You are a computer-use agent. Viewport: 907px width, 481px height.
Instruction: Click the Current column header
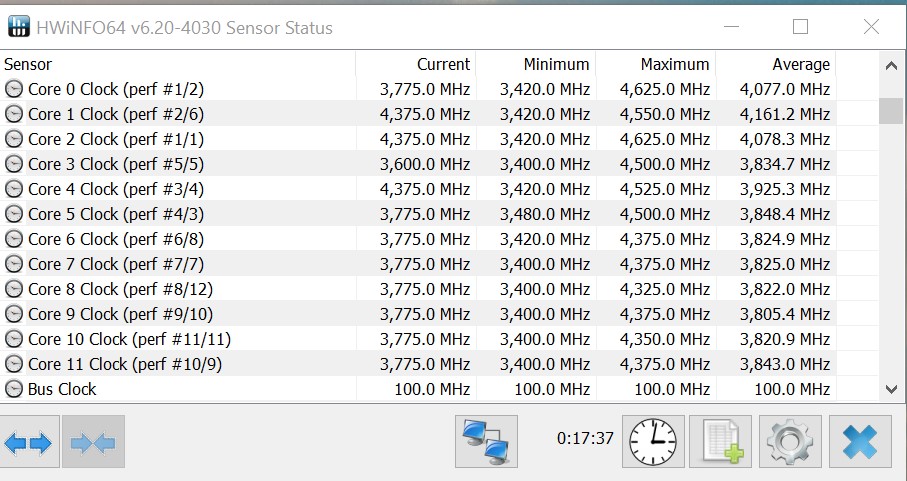pyautogui.click(x=415, y=64)
